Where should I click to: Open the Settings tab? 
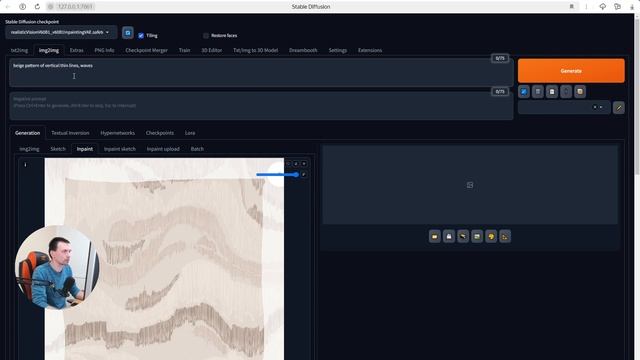point(338,50)
